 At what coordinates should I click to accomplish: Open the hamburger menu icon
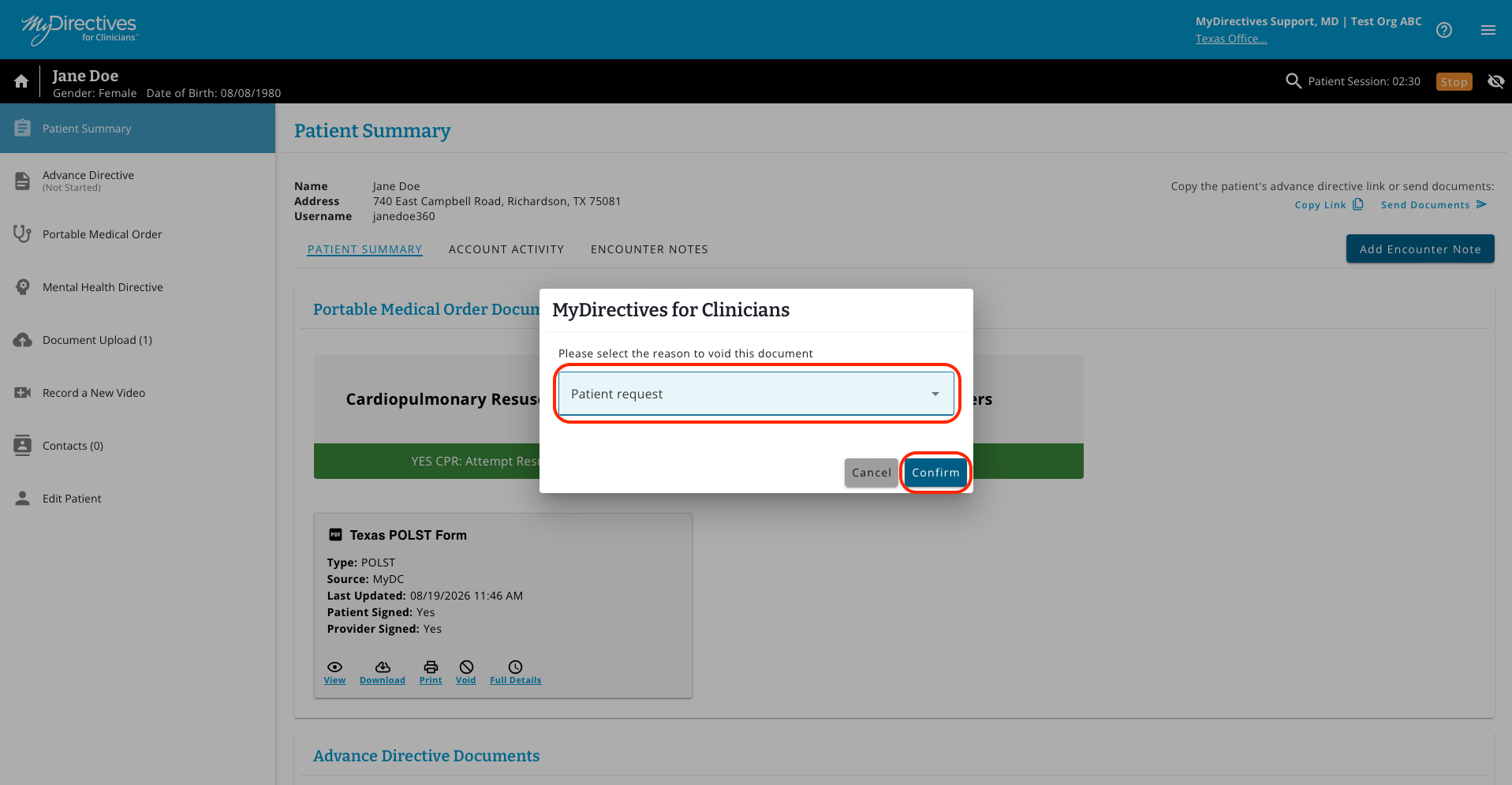pyautogui.click(x=1488, y=30)
